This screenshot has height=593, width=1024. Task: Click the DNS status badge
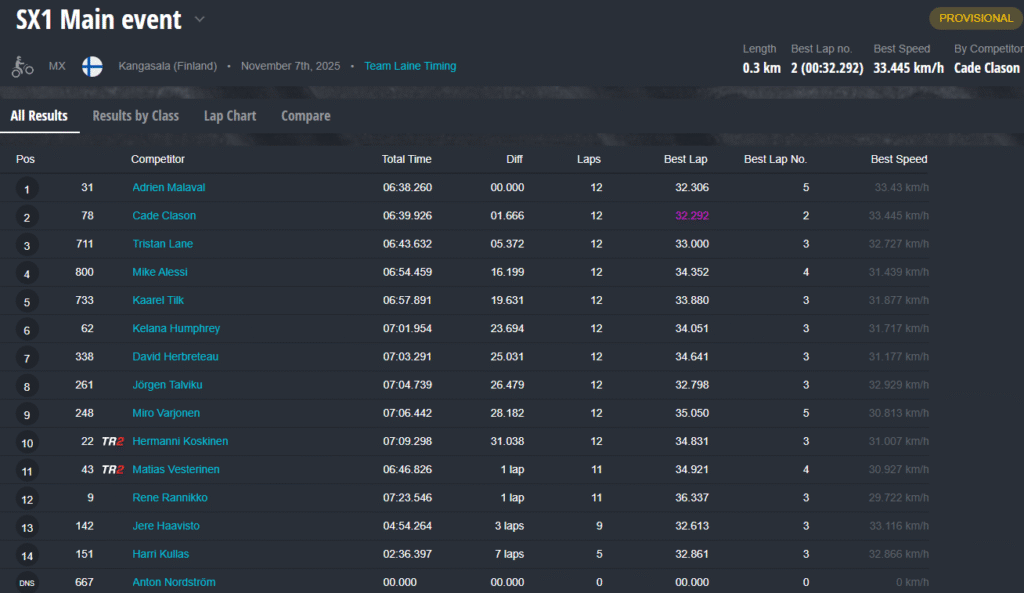[27, 583]
